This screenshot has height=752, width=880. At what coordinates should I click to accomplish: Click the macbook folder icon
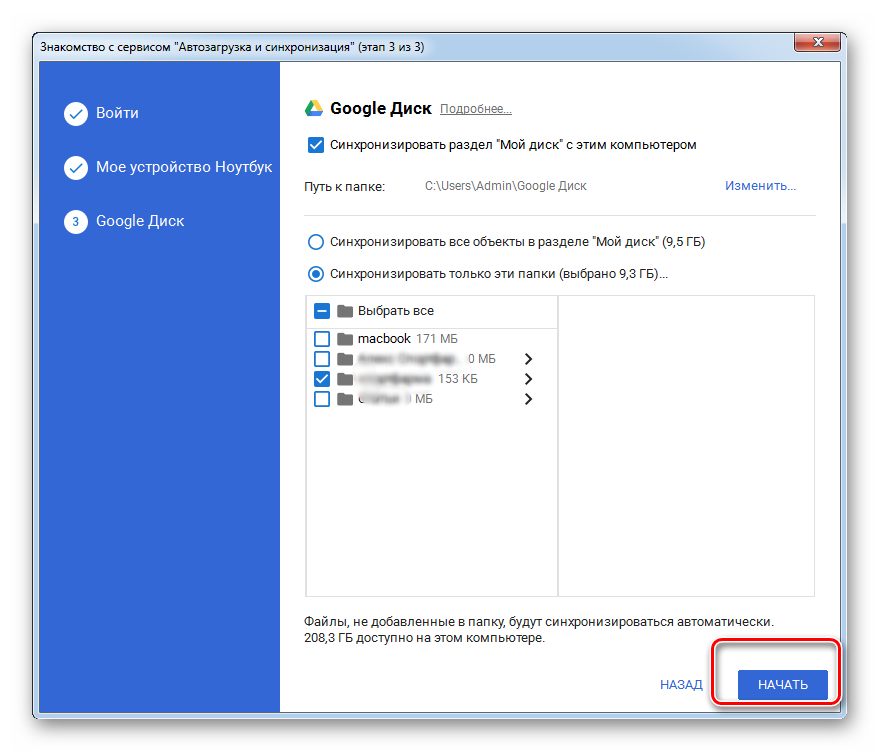point(345,339)
